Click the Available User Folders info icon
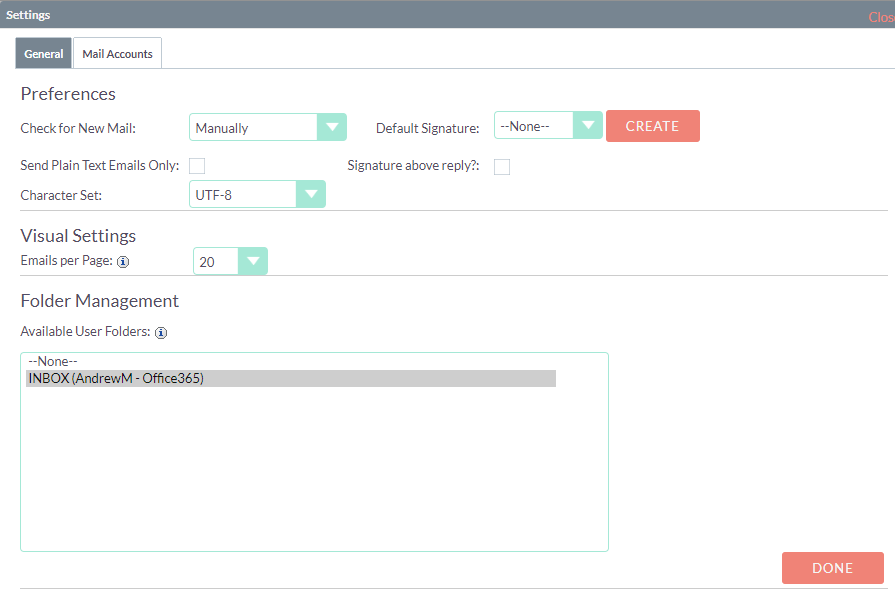Screen dimensions: 895x596 (x=161, y=333)
